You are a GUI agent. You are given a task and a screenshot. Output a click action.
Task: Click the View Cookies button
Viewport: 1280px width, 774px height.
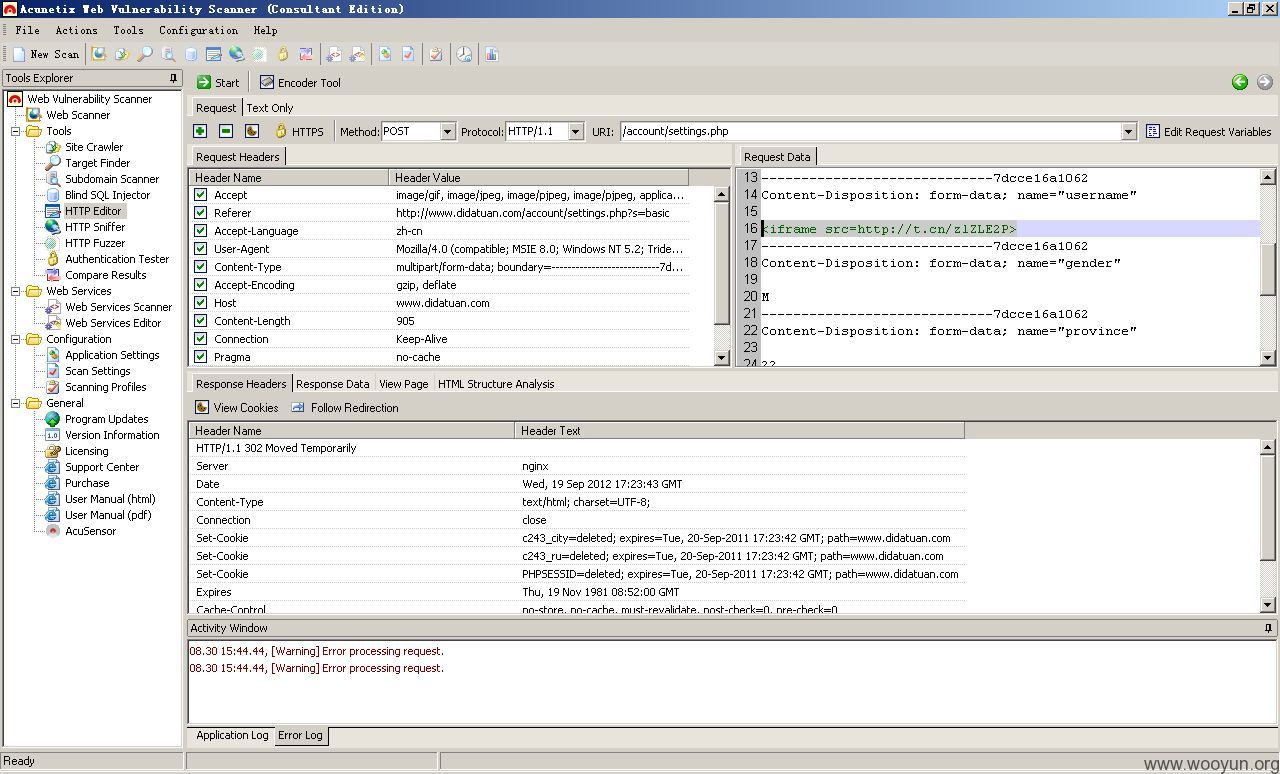pos(236,408)
